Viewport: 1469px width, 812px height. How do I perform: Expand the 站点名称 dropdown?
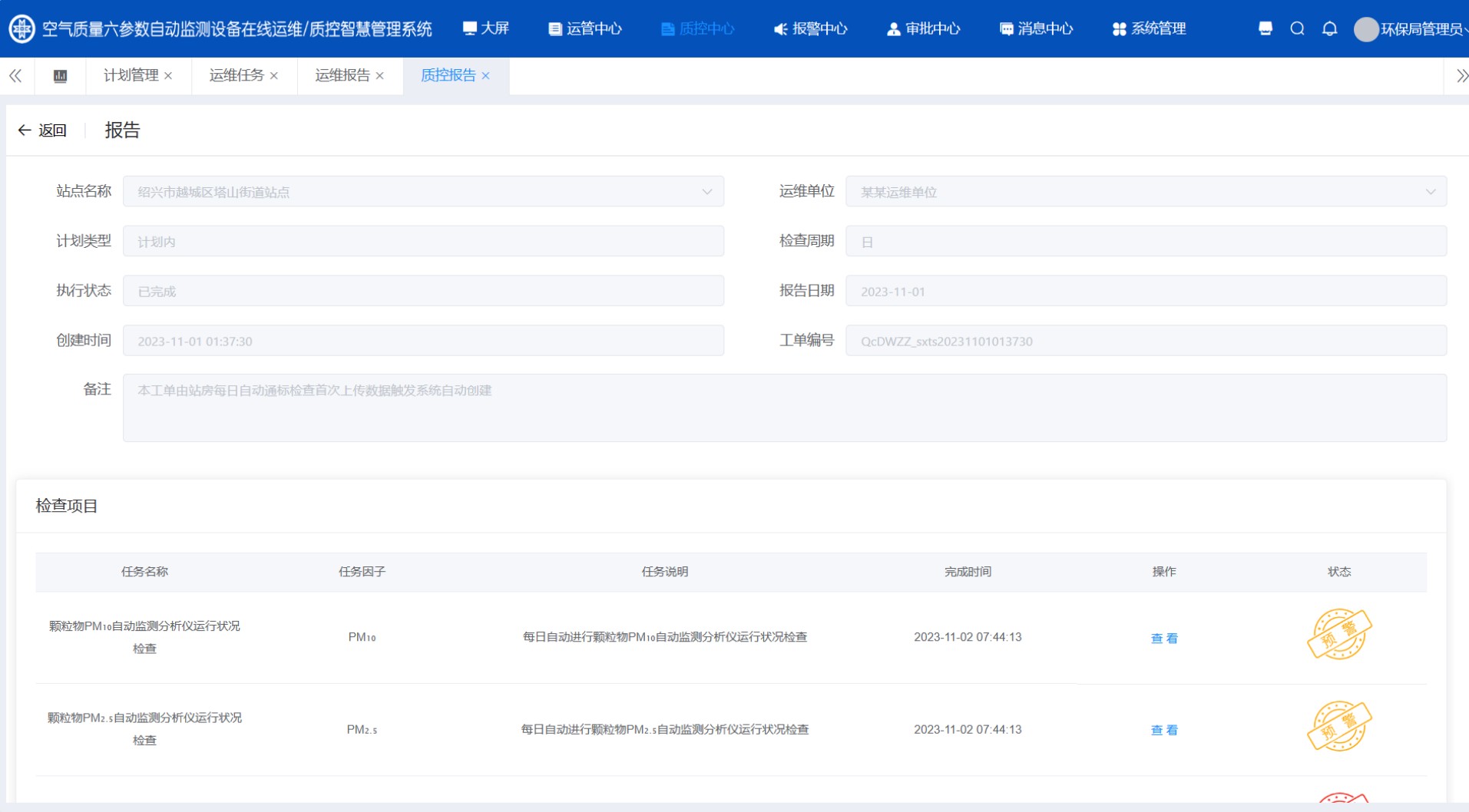tap(706, 192)
